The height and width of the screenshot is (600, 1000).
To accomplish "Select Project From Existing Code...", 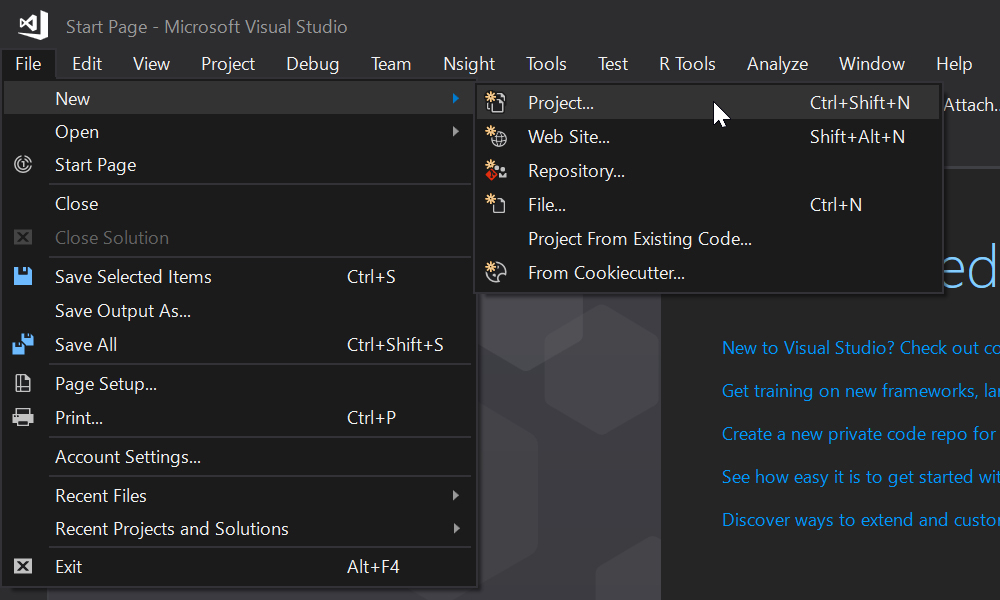I will coord(708,238).
